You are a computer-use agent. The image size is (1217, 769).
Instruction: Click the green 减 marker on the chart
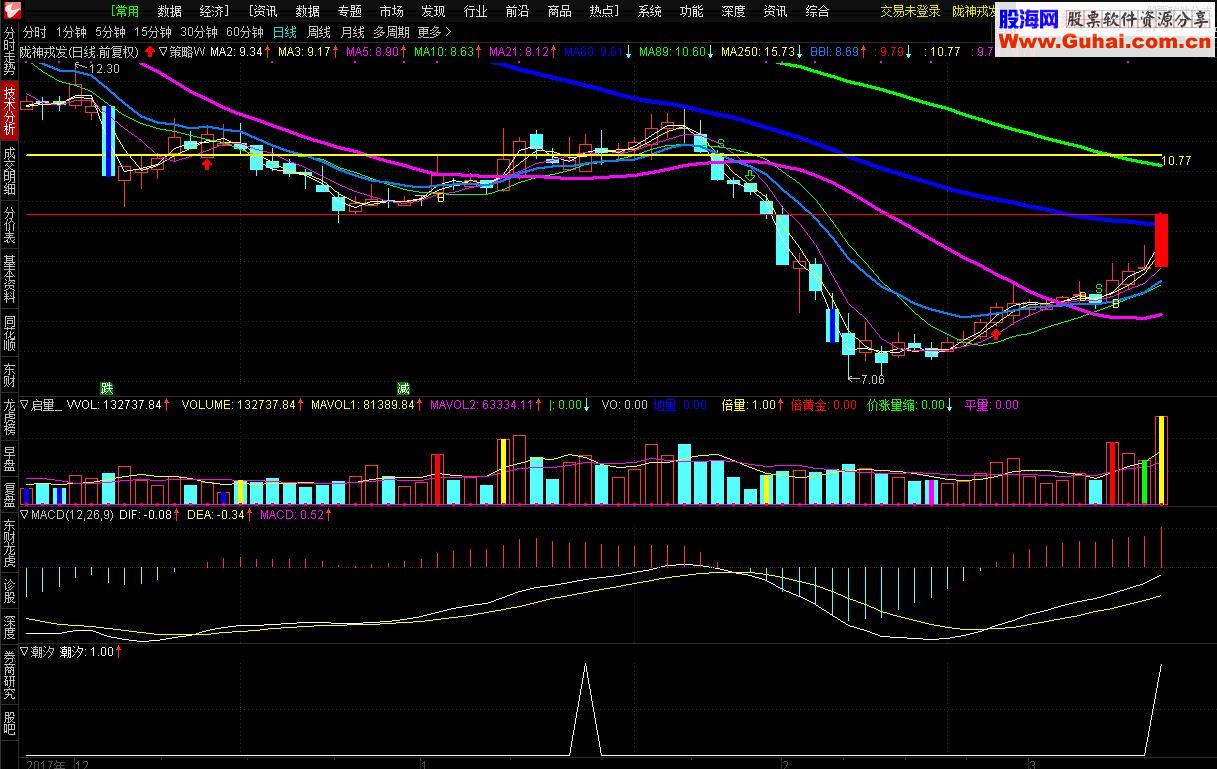(x=403, y=388)
